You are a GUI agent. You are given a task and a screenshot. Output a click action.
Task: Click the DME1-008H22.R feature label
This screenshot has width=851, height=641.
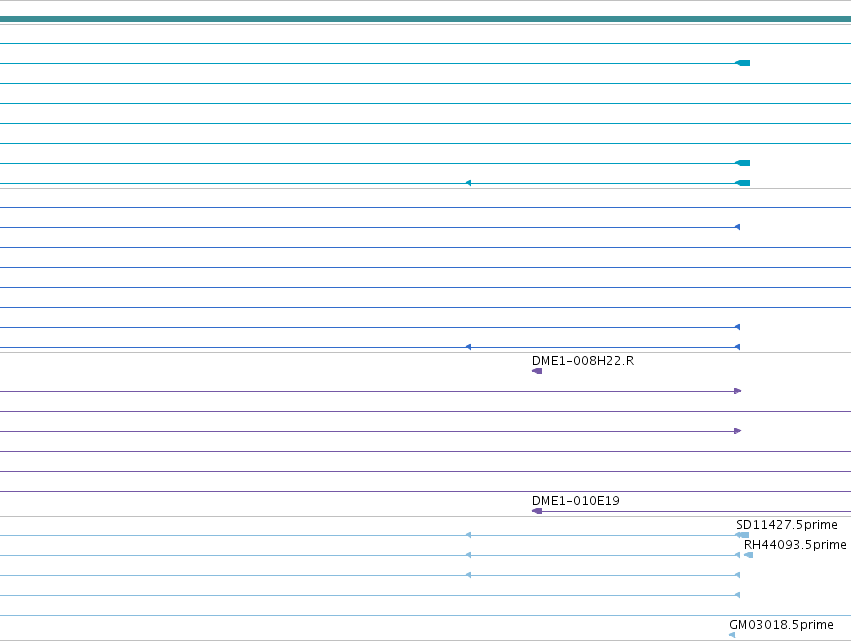tap(583, 361)
